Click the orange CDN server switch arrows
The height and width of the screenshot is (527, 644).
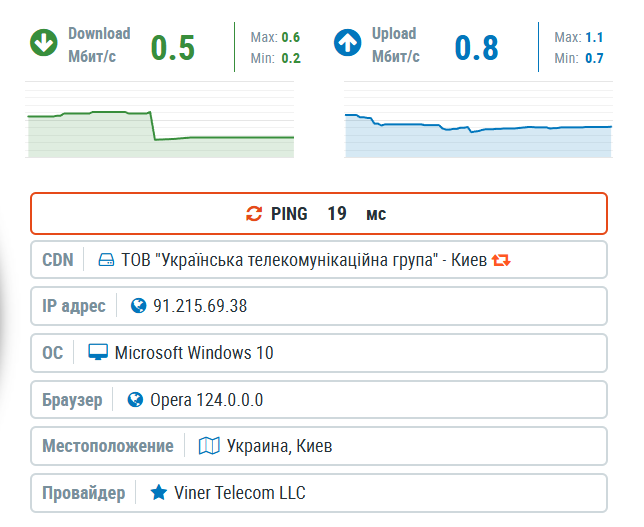pyautogui.click(x=501, y=260)
